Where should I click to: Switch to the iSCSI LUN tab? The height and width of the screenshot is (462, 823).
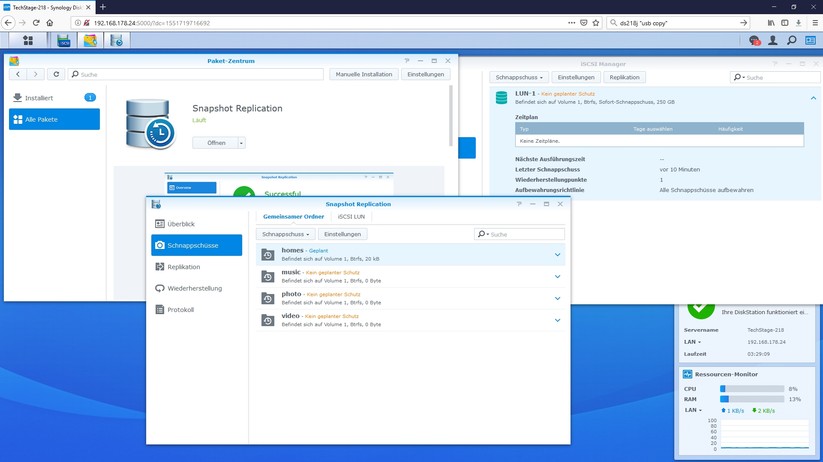pyautogui.click(x=351, y=216)
